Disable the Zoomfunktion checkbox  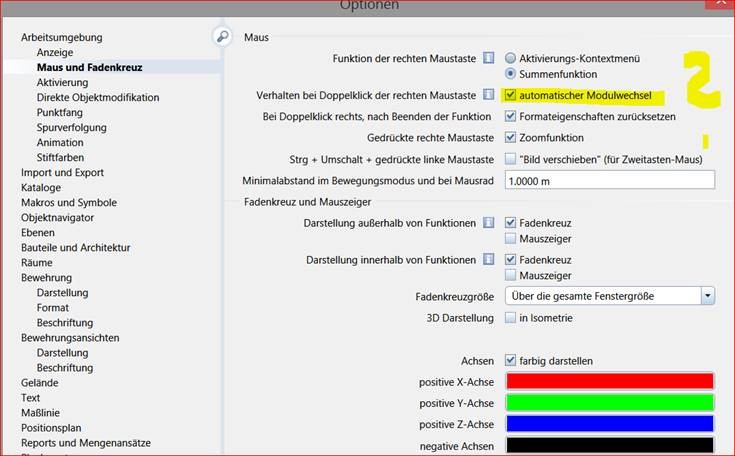coord(511,138)
